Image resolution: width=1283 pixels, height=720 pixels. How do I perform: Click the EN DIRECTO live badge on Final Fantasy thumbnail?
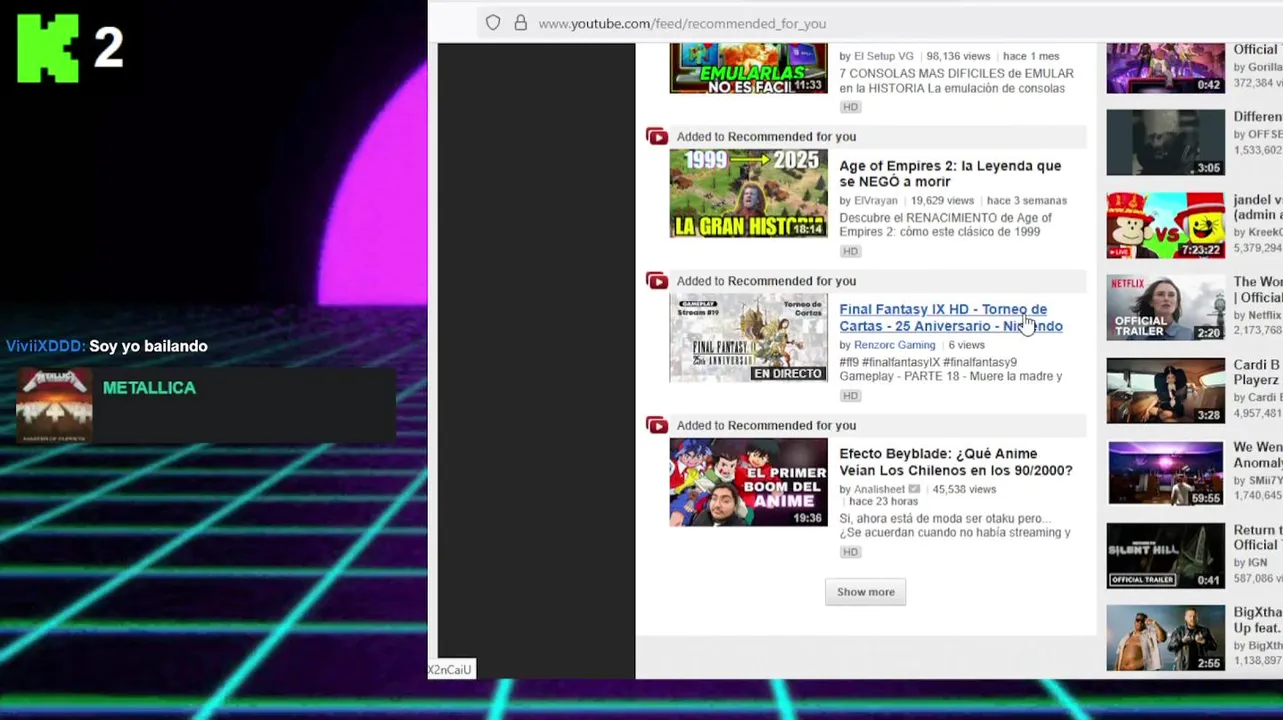click(x=788, y=373)
